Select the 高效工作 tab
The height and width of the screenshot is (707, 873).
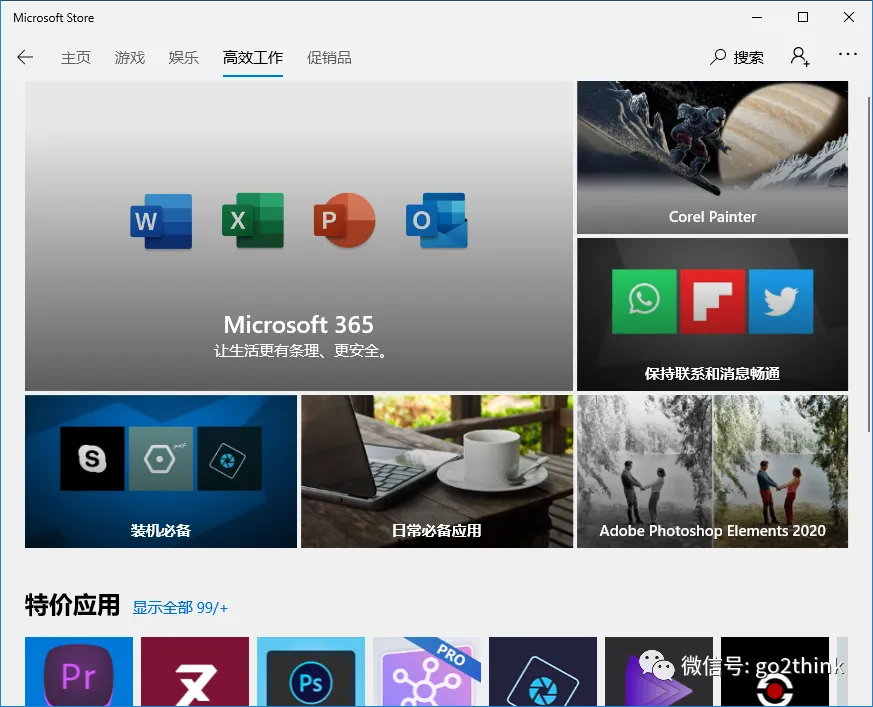(253, 57)
